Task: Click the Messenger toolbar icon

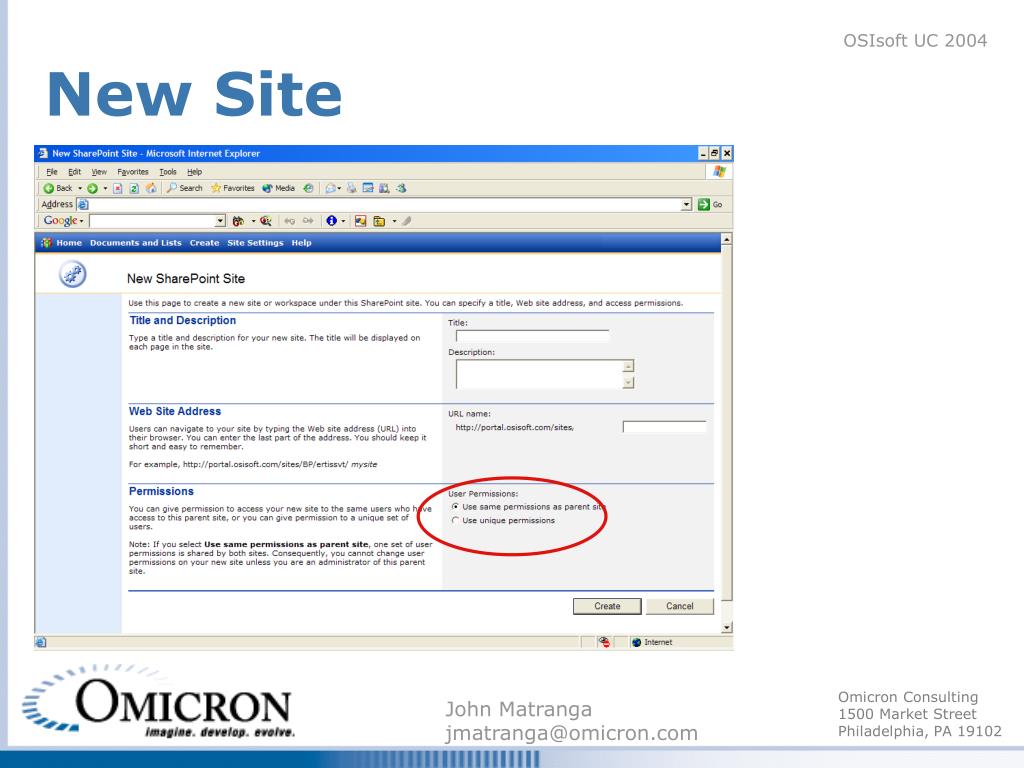Action: point(401,188)
